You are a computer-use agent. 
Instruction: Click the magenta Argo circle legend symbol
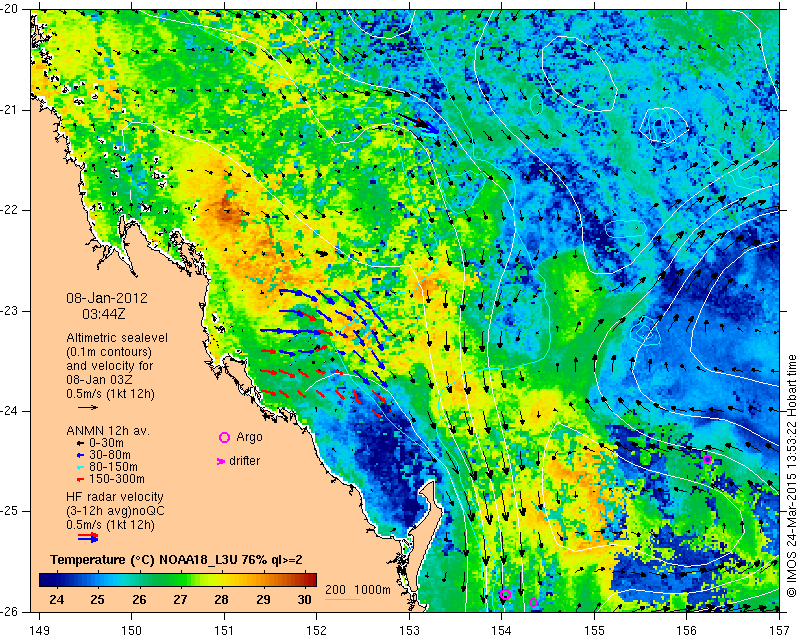(x=224, y=437)
